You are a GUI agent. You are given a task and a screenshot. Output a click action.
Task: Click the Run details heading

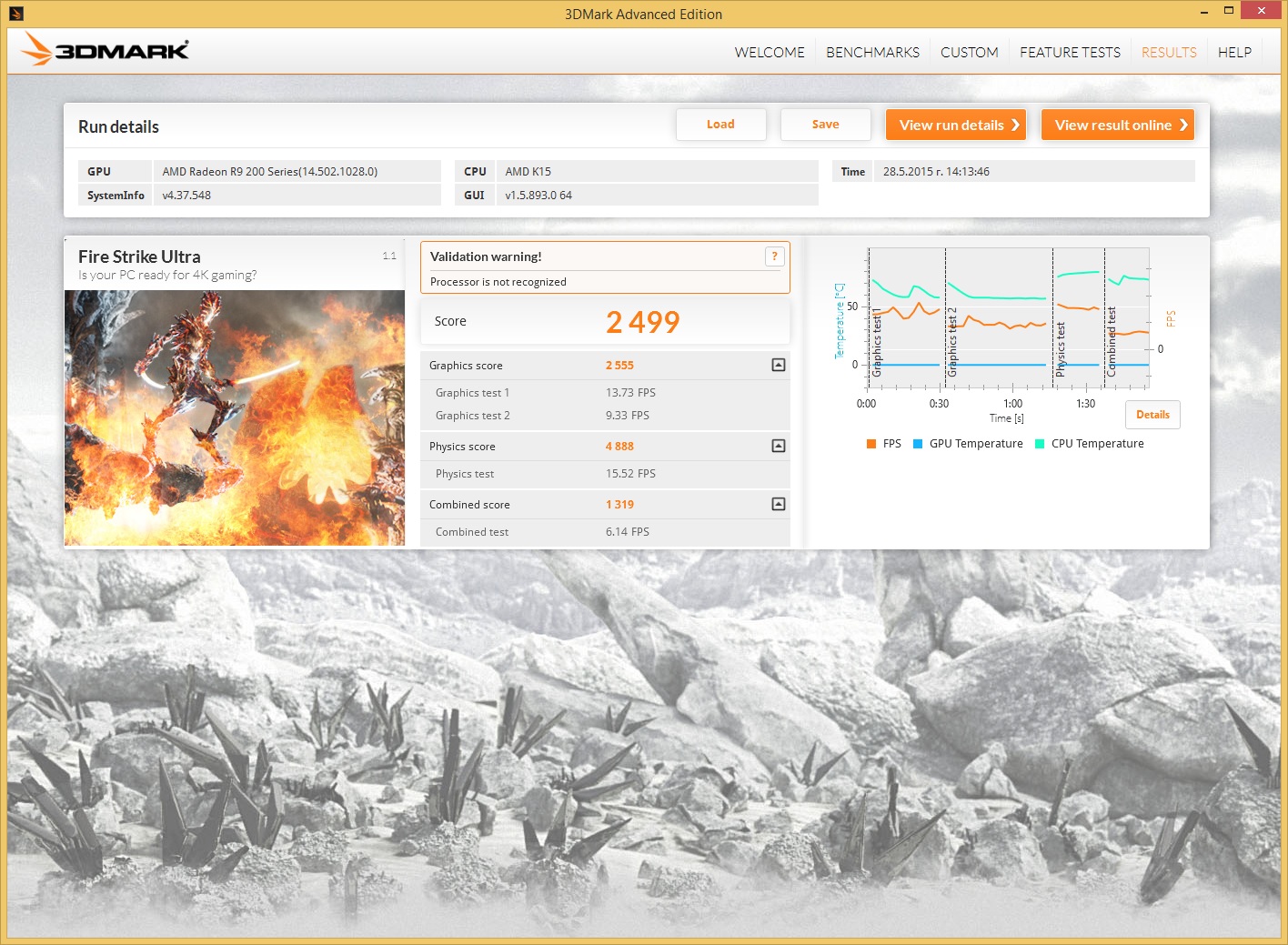point(118,127)
